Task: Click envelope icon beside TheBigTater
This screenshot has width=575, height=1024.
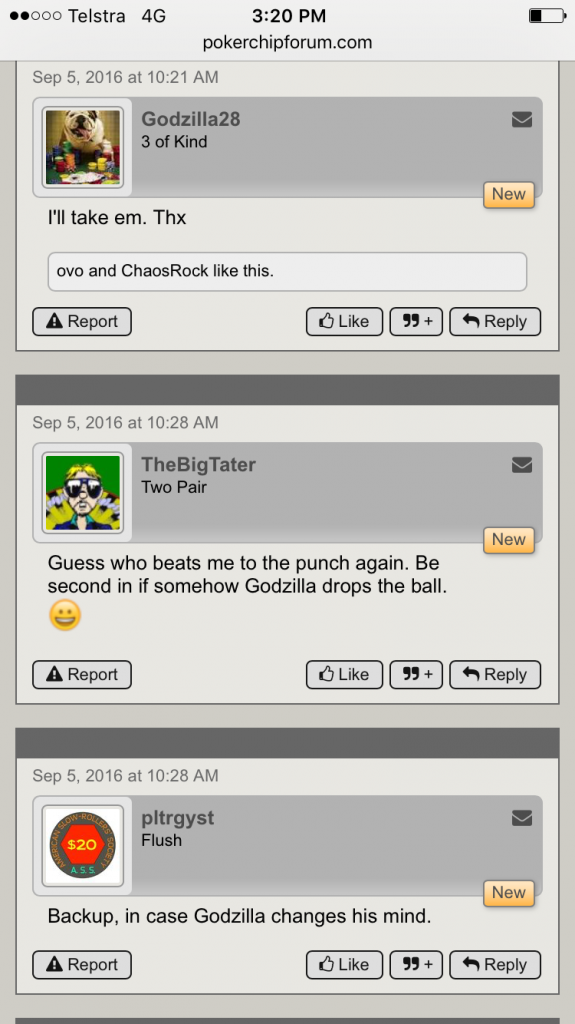Action: 521,465
